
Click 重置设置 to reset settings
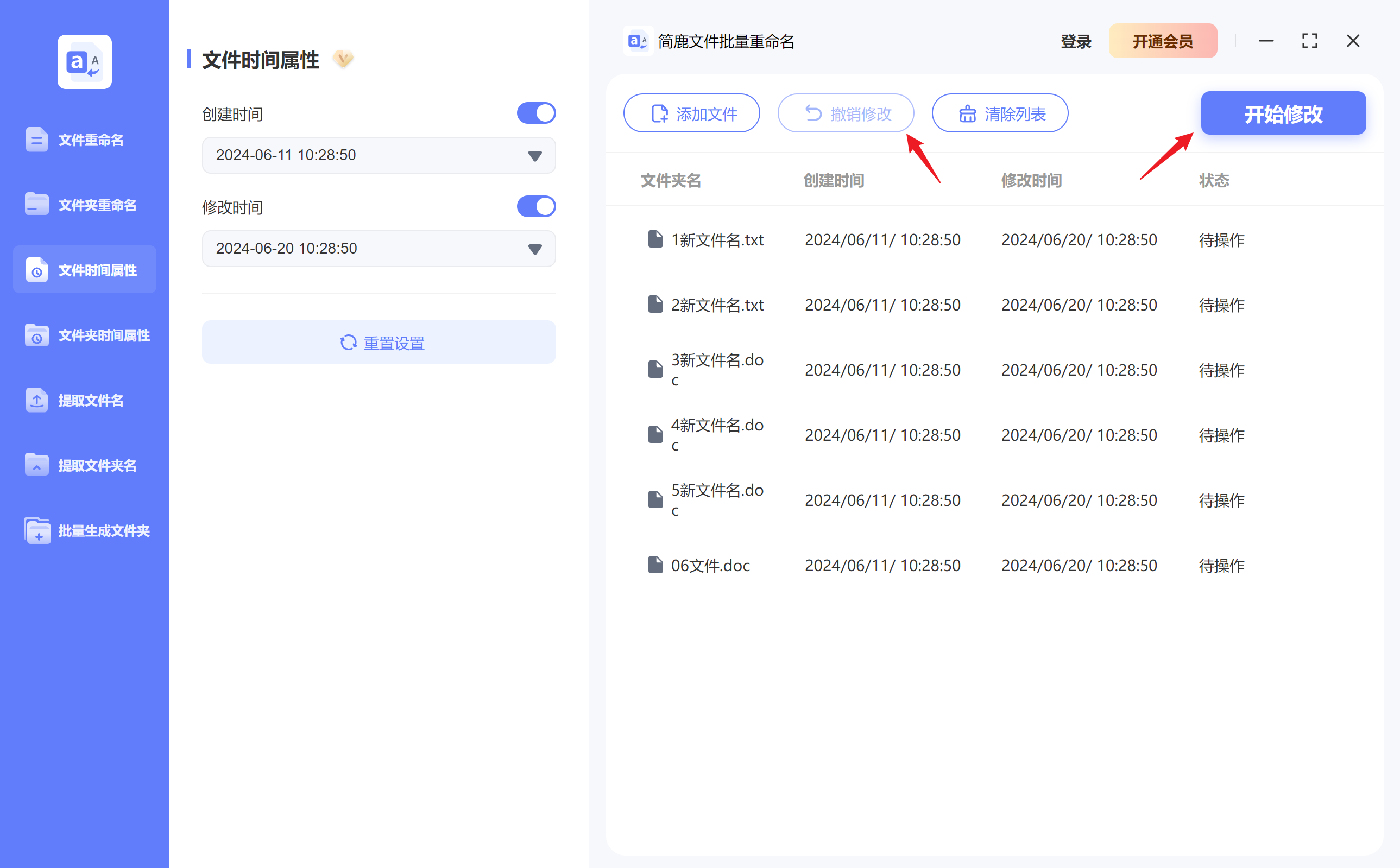pos(379,342)
